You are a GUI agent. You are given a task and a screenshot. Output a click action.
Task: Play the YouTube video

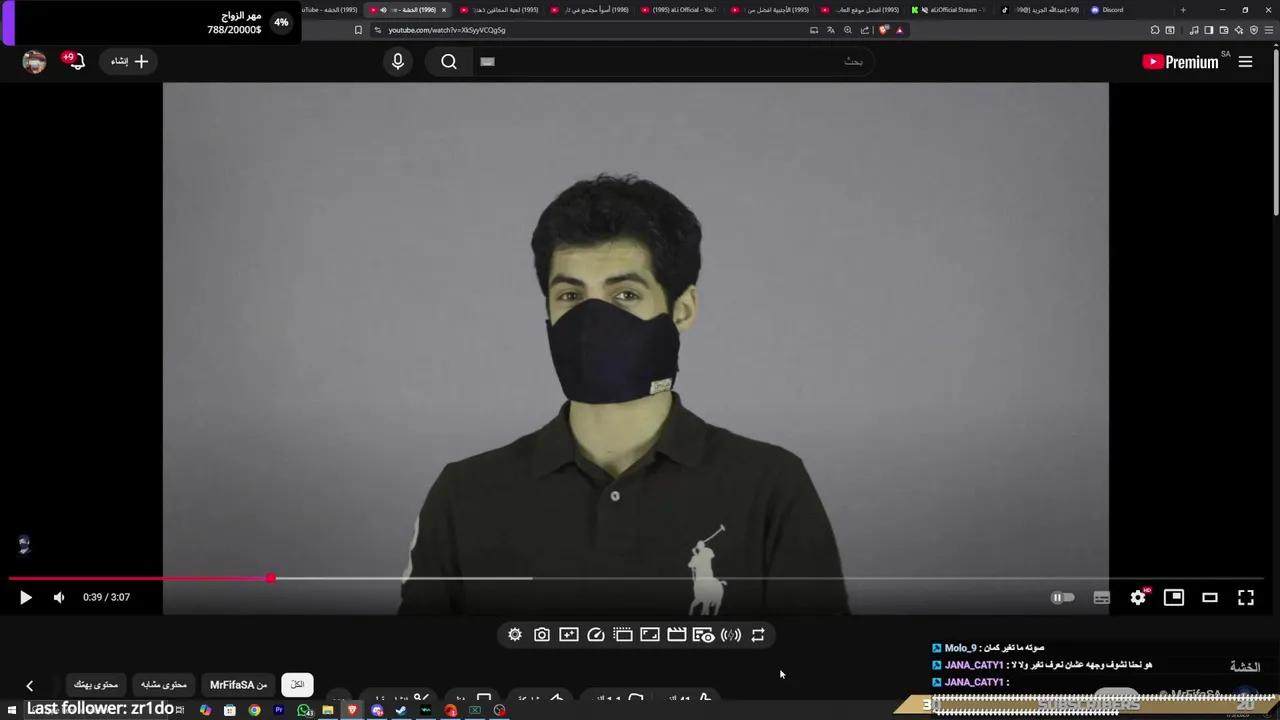(x=25, y=597)
